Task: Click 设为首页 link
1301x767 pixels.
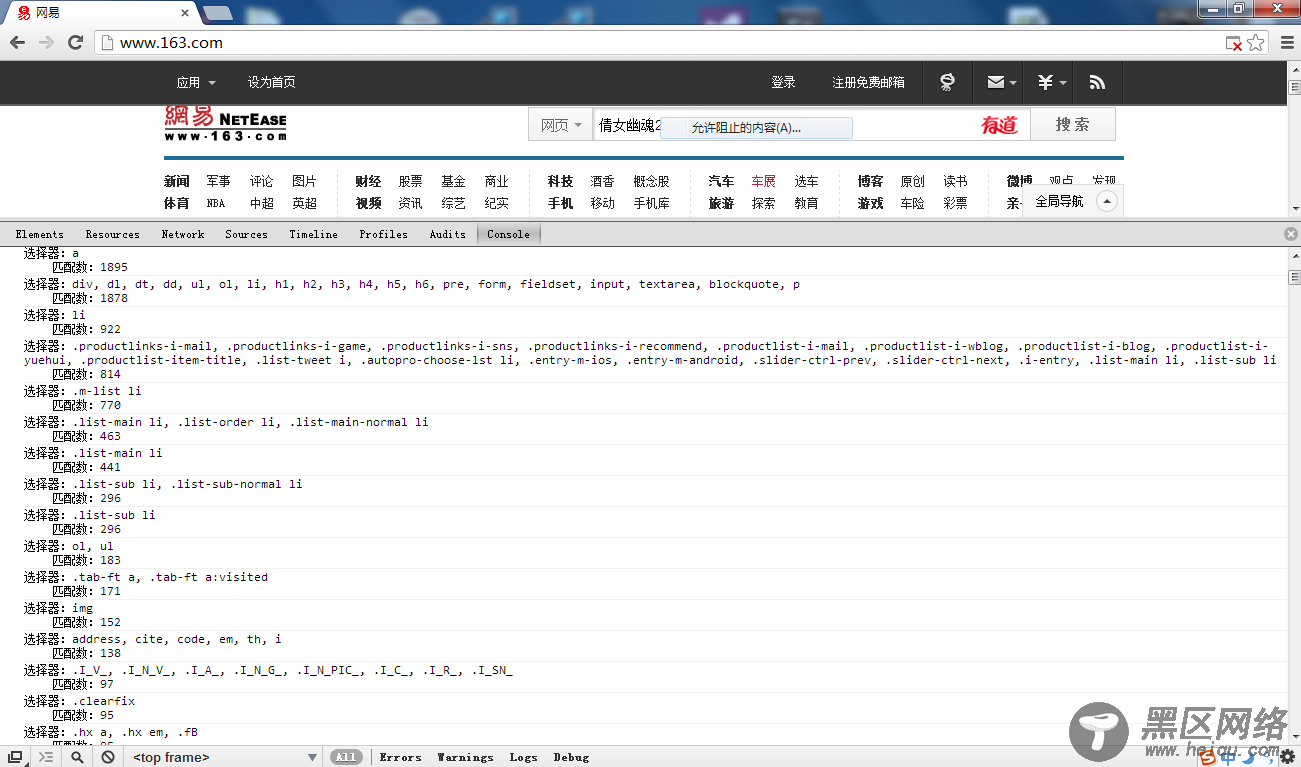Action: 271,83
